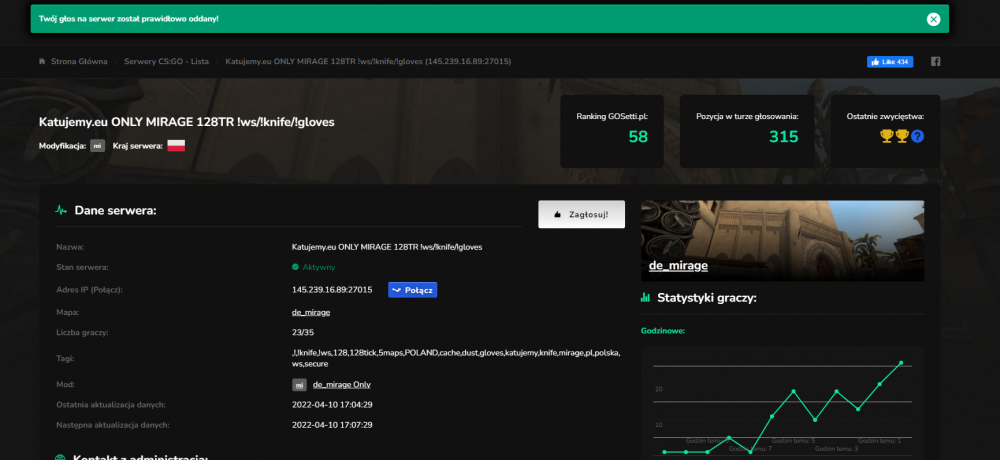
Task: Click the GOSetti ranking value 58
Action: coord(638,137)
